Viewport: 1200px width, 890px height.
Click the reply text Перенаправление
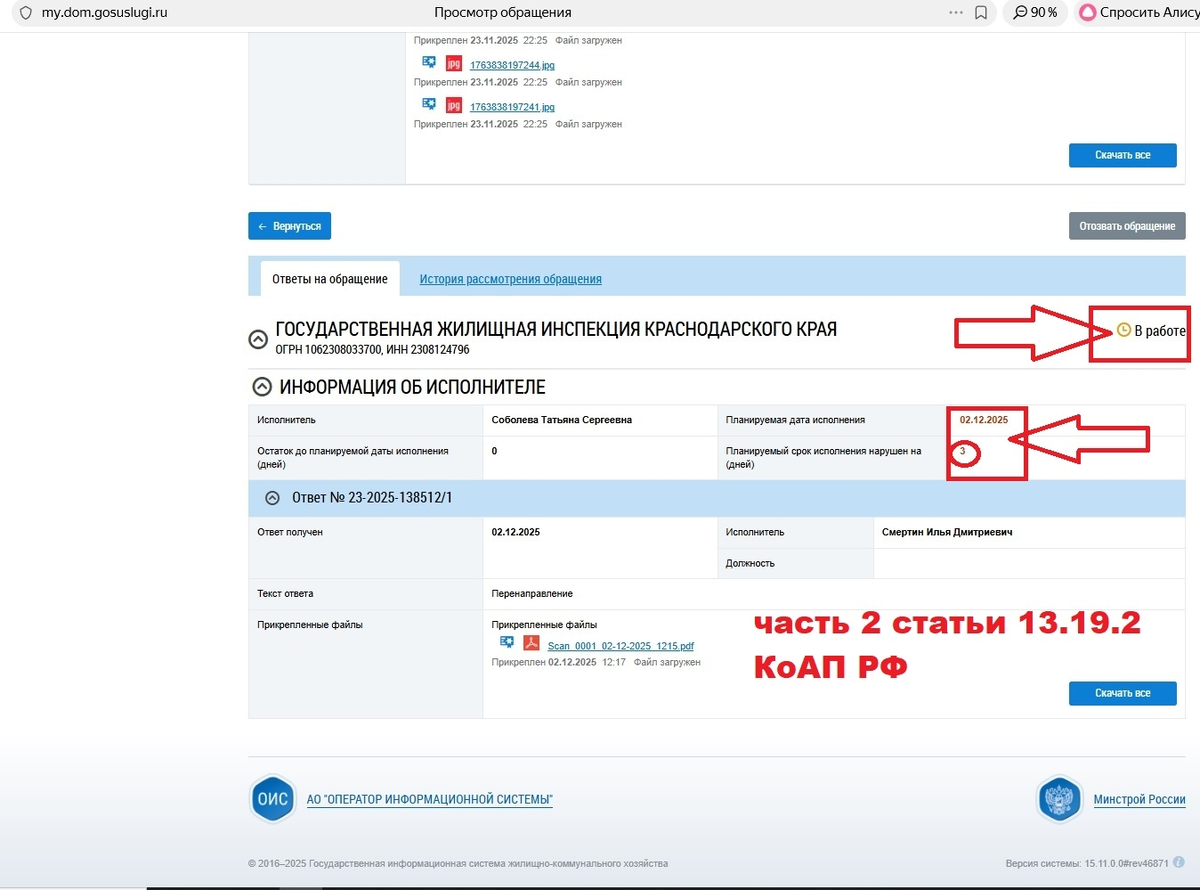pos(532,593)
